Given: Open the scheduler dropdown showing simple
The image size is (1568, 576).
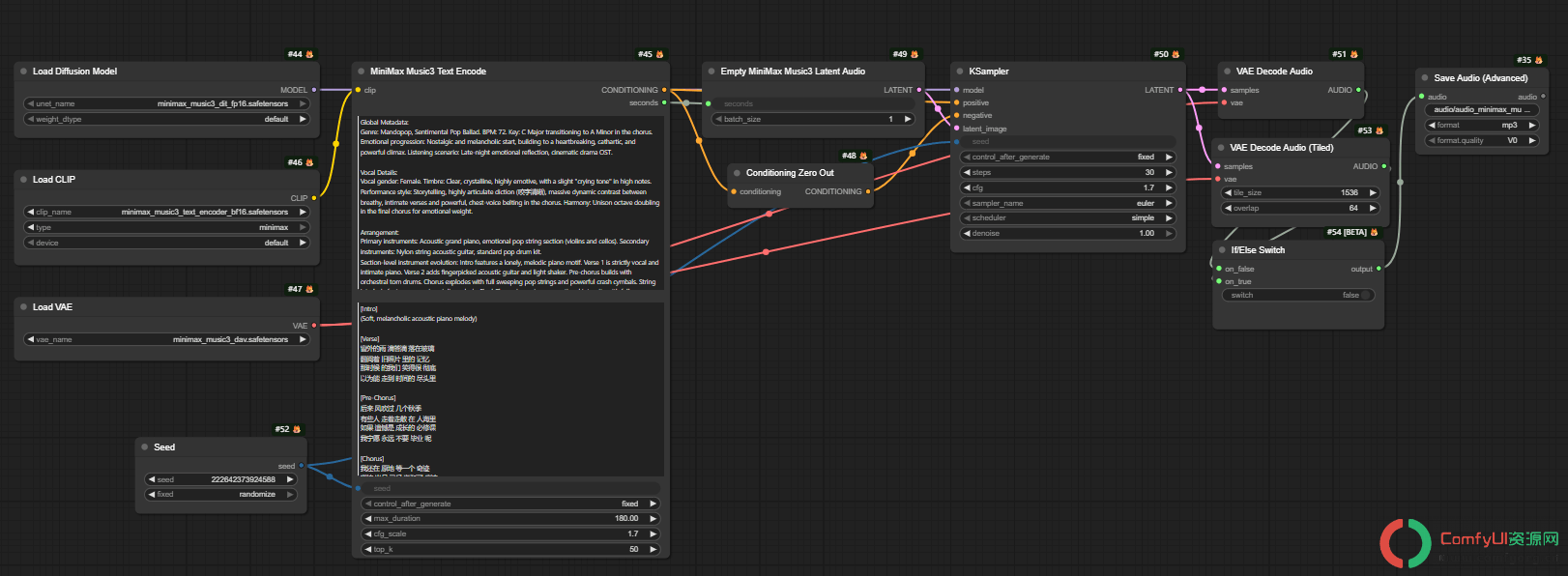Looking at the screenshot, I should pyautogui.click(x=1067, y=218).
